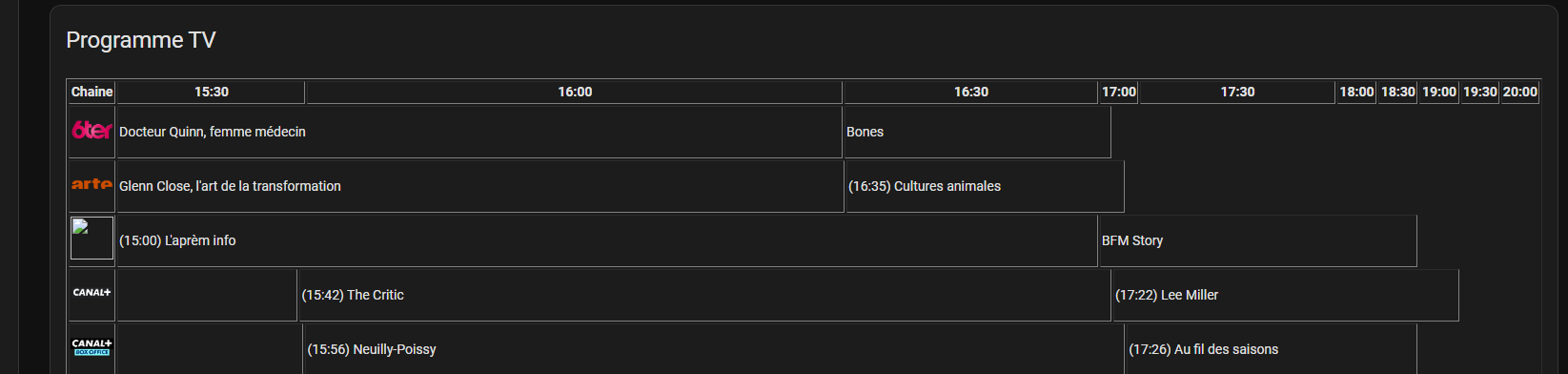Click the Chaine column header

[x=92, y=92]
